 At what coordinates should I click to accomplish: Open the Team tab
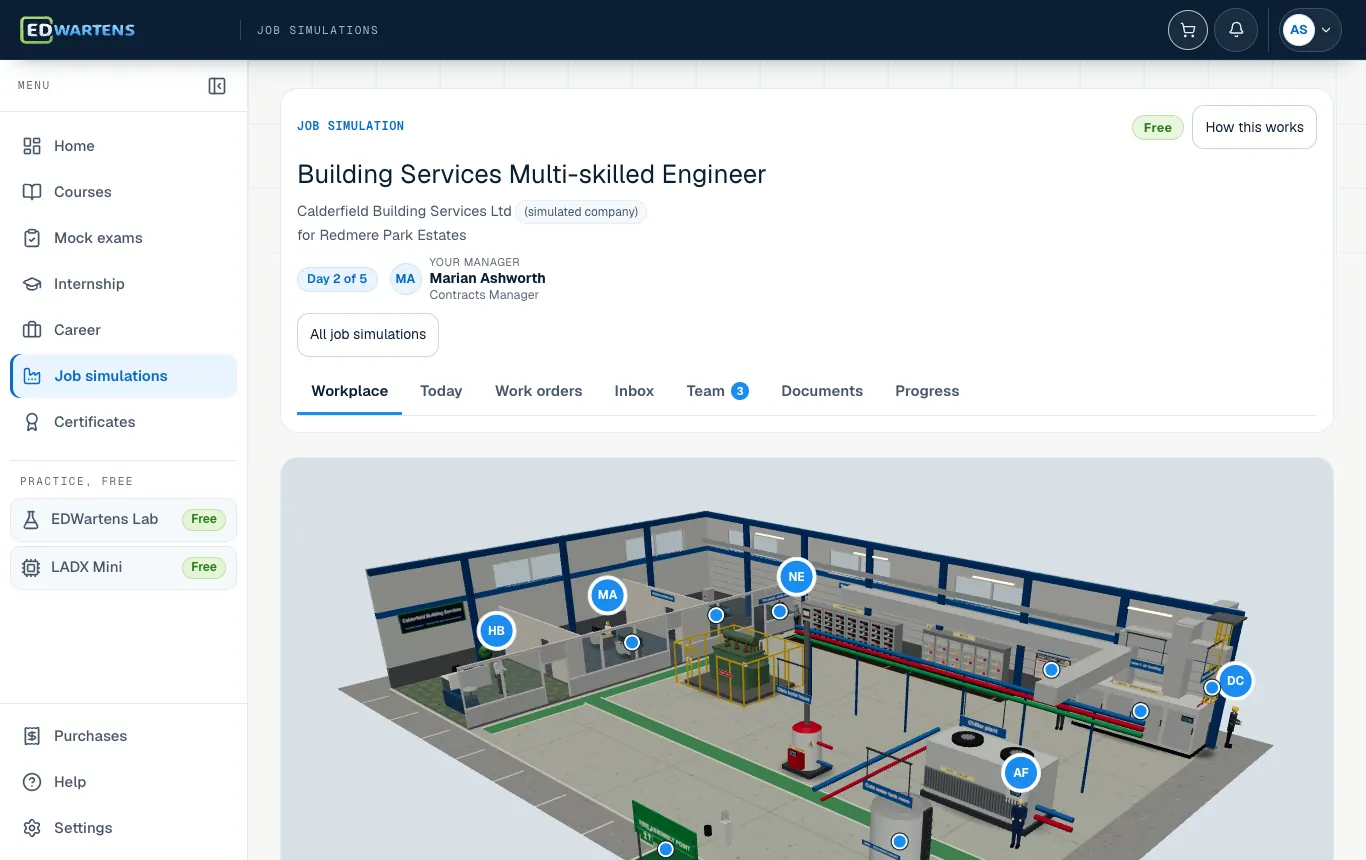tap(717, 391)
